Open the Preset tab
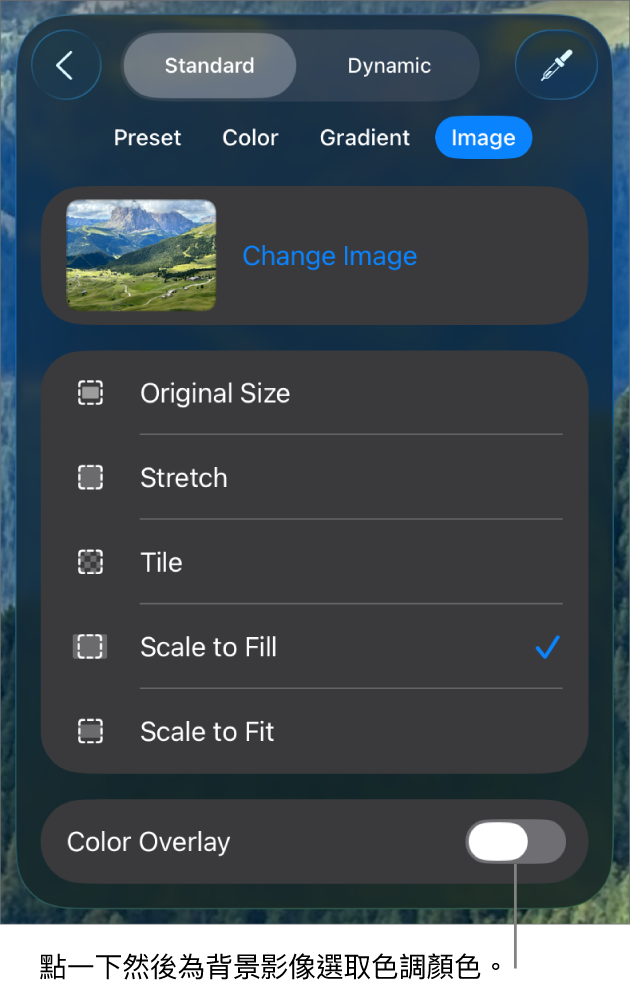Viewport: 630px width, 990px height. tap(148, 138)
